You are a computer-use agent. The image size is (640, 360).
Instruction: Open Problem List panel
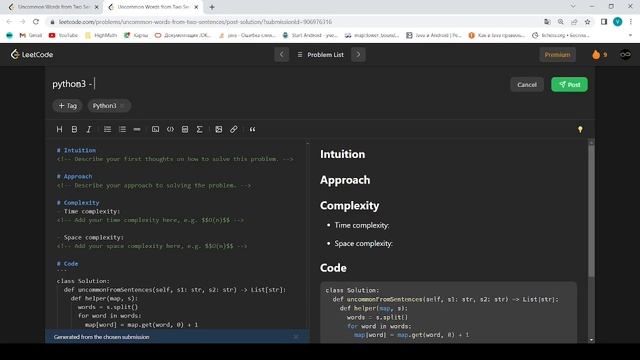[x=320, y=54]
